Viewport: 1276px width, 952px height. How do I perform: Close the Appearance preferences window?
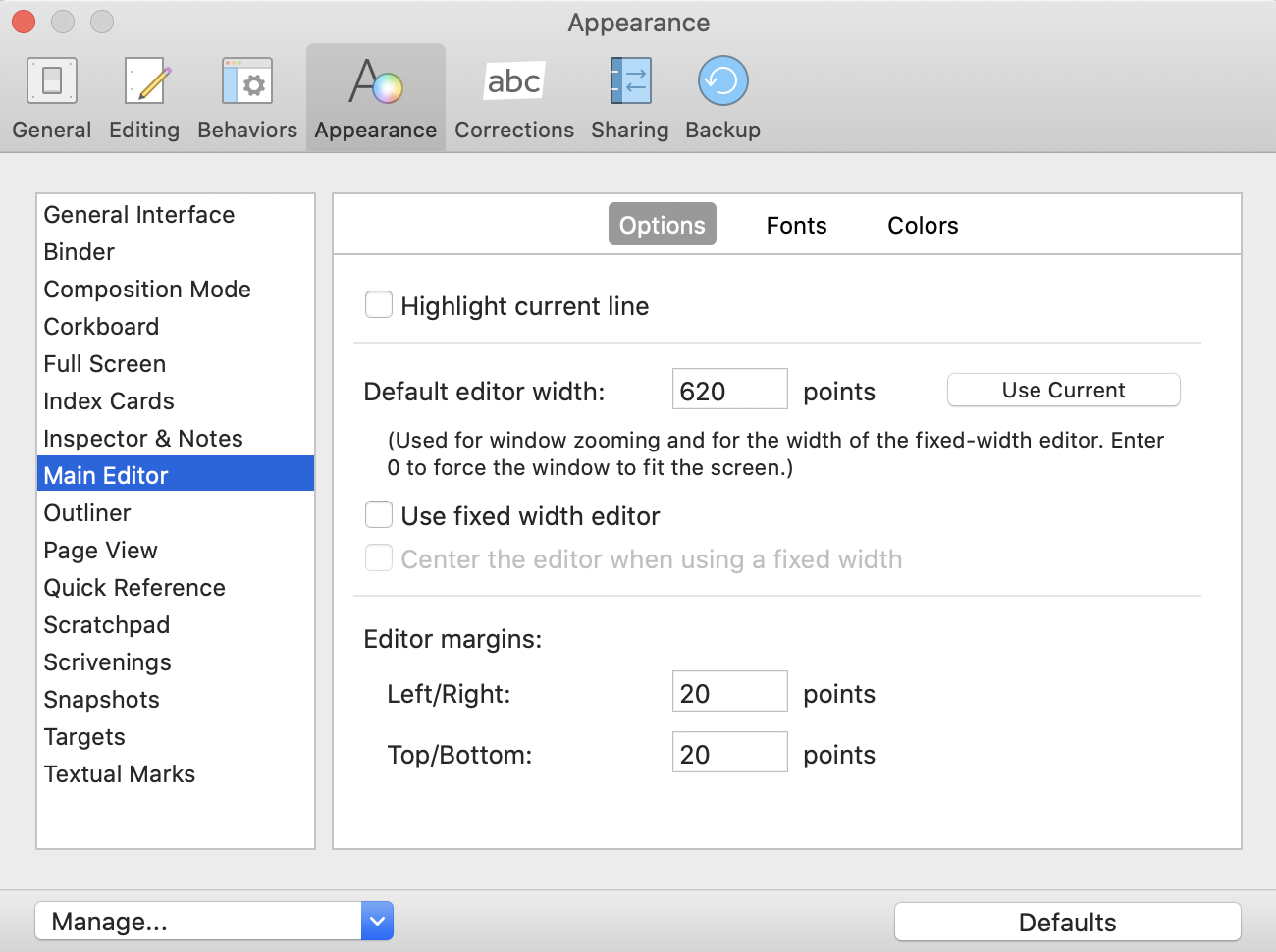coord(24,21)
